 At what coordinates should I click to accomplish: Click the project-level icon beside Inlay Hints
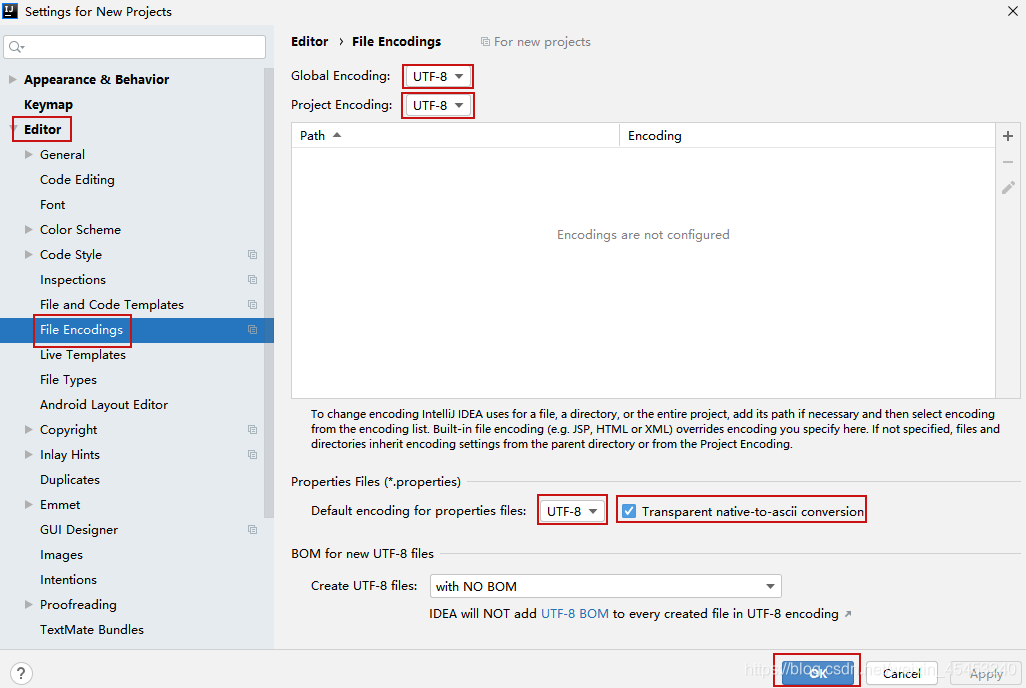(x=253, y=454)
